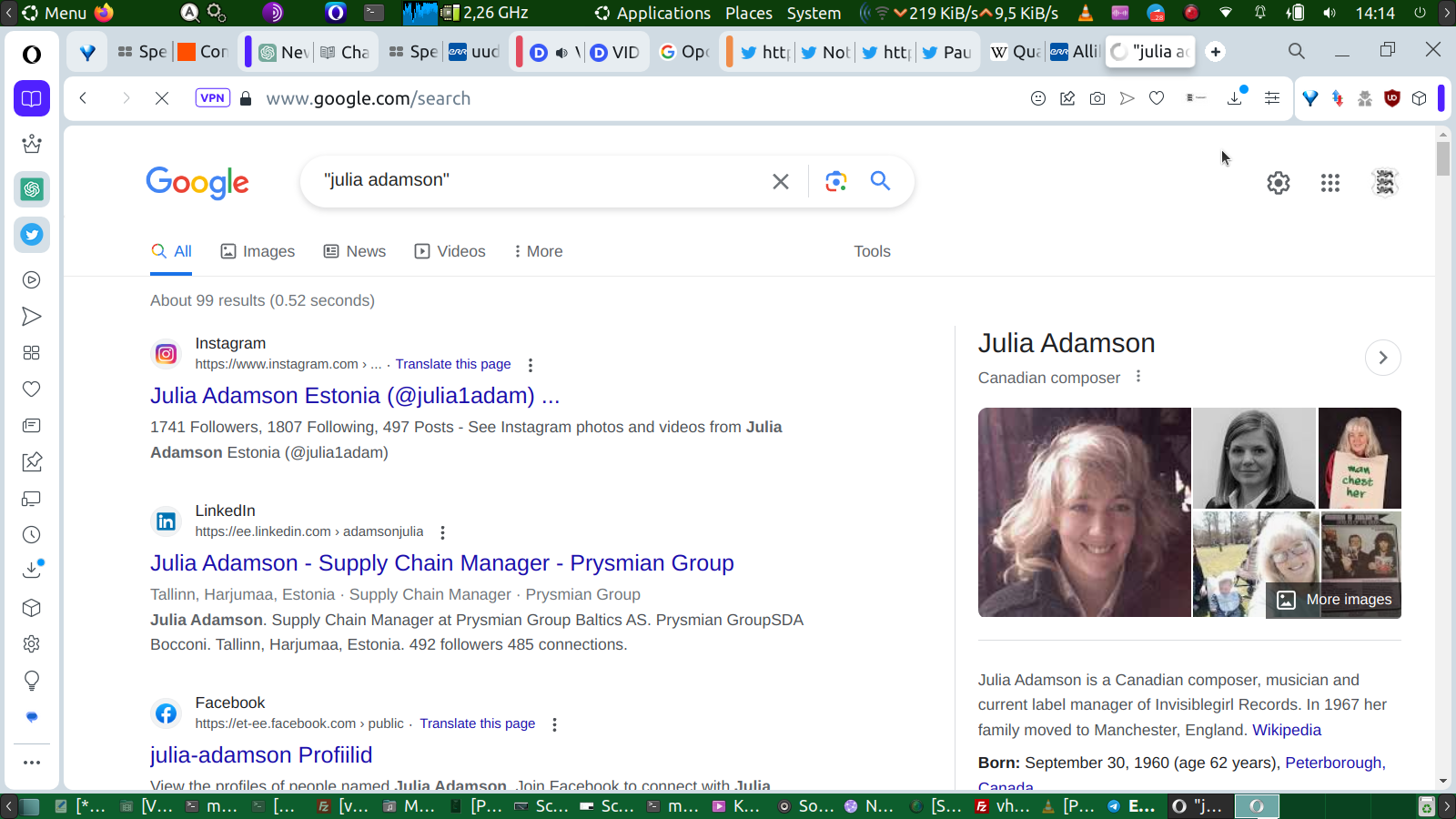This screenshot has height=819, width=1456.
Task: Take a snapshot with the camera icon
Action: pyautogui.click(x=1097, y=98)
